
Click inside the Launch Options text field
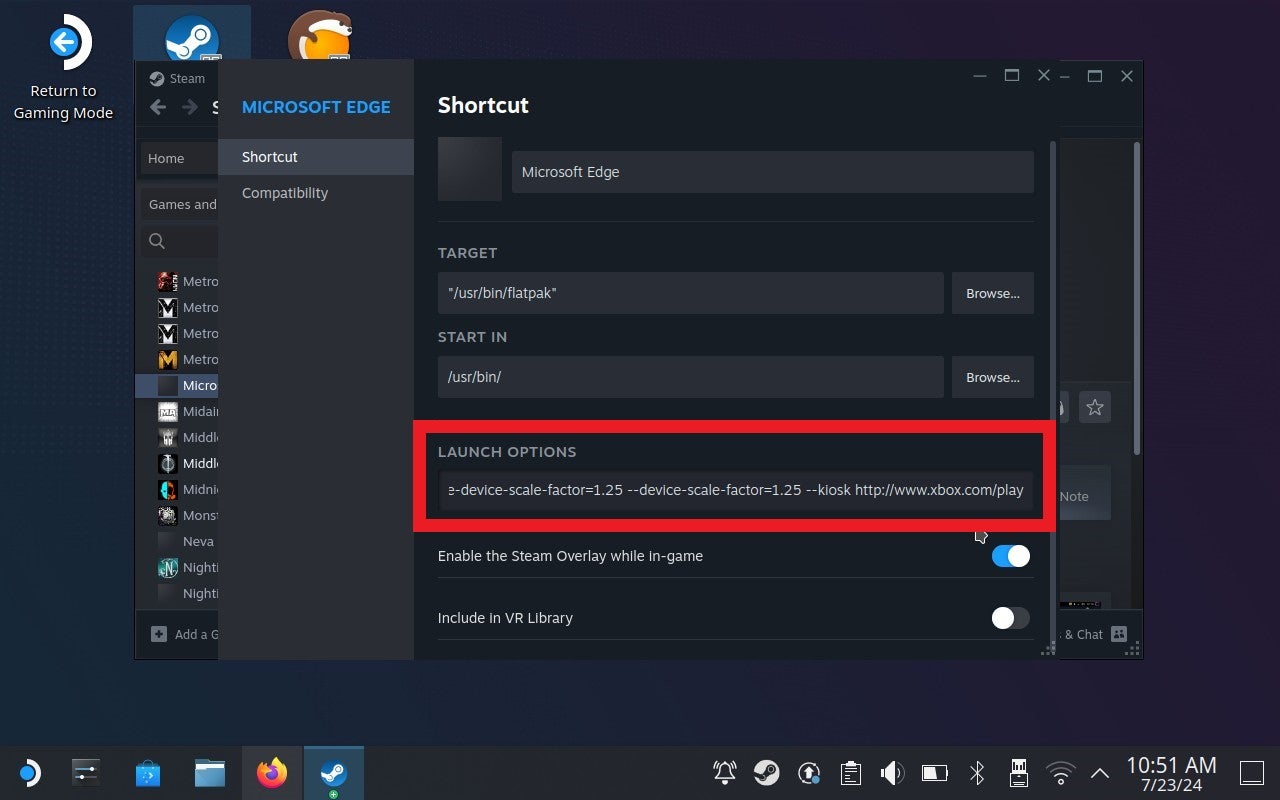(x=736, y=490)
